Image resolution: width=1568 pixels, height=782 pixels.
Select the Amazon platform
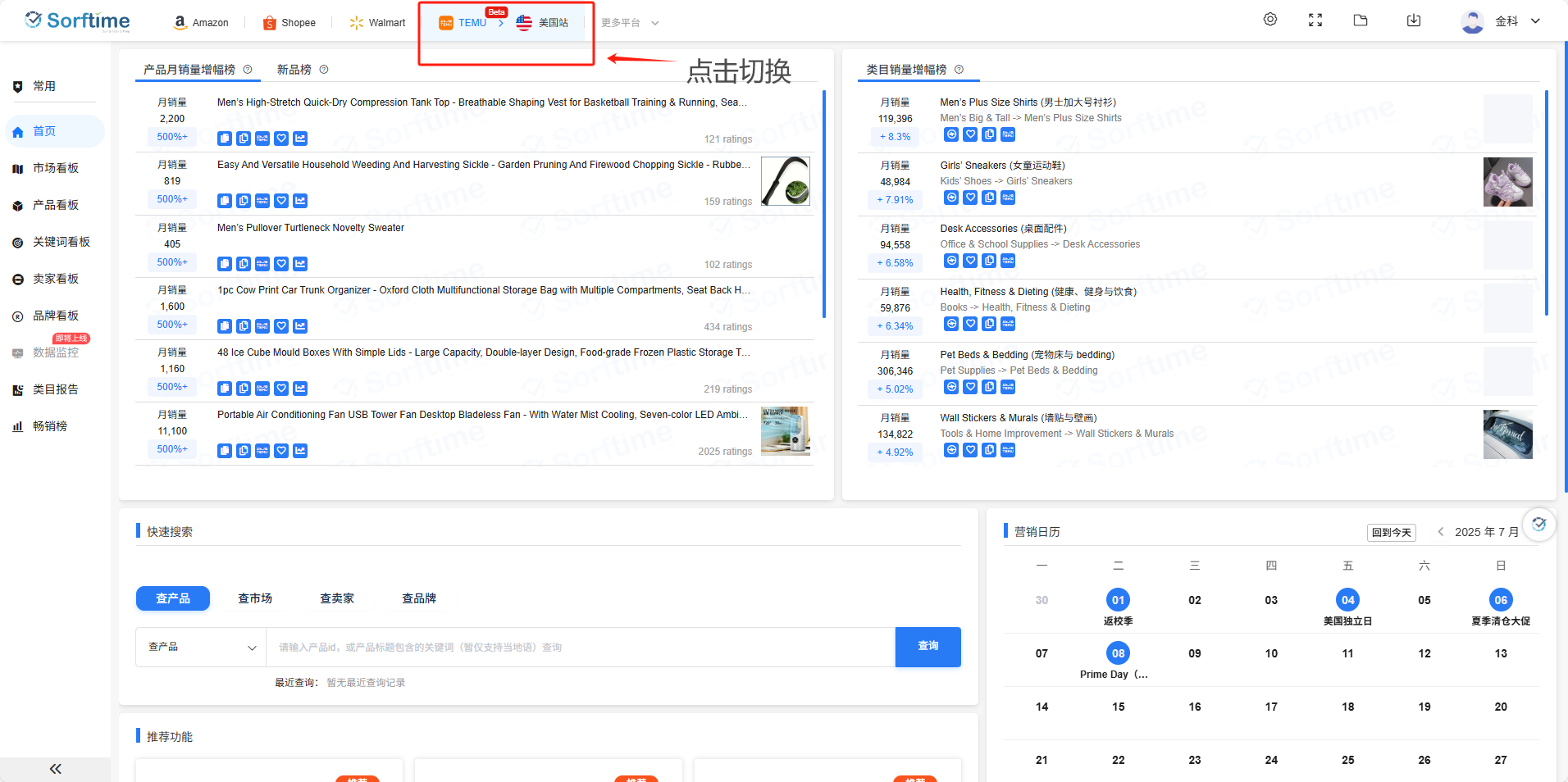point(201,22)
